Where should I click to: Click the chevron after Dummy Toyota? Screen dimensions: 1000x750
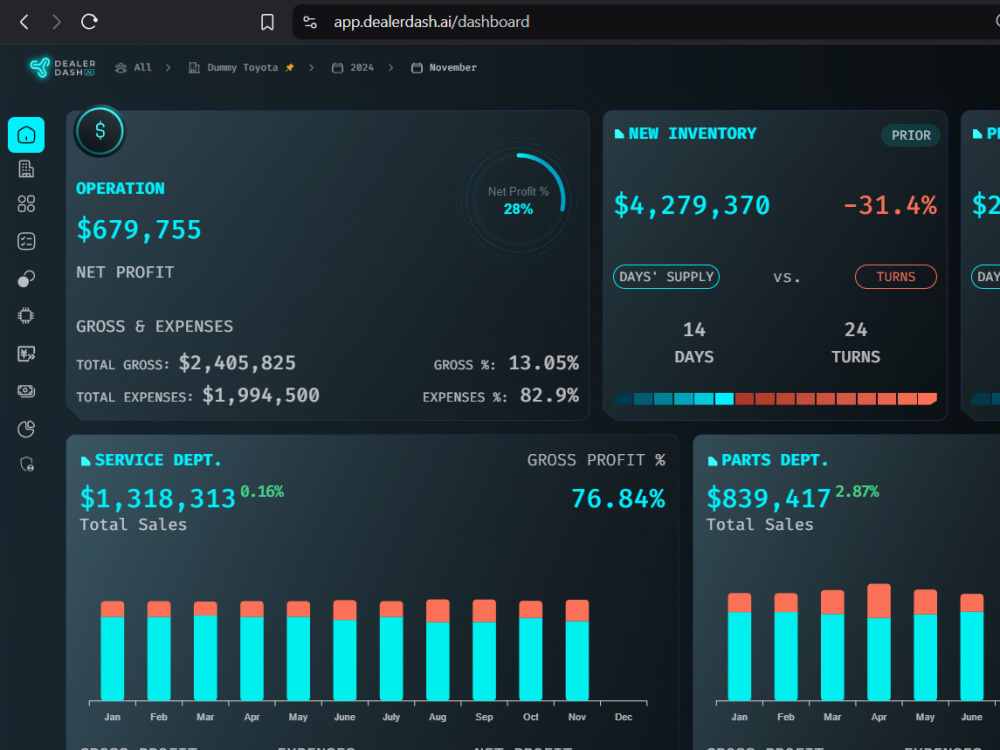(311, 68)
